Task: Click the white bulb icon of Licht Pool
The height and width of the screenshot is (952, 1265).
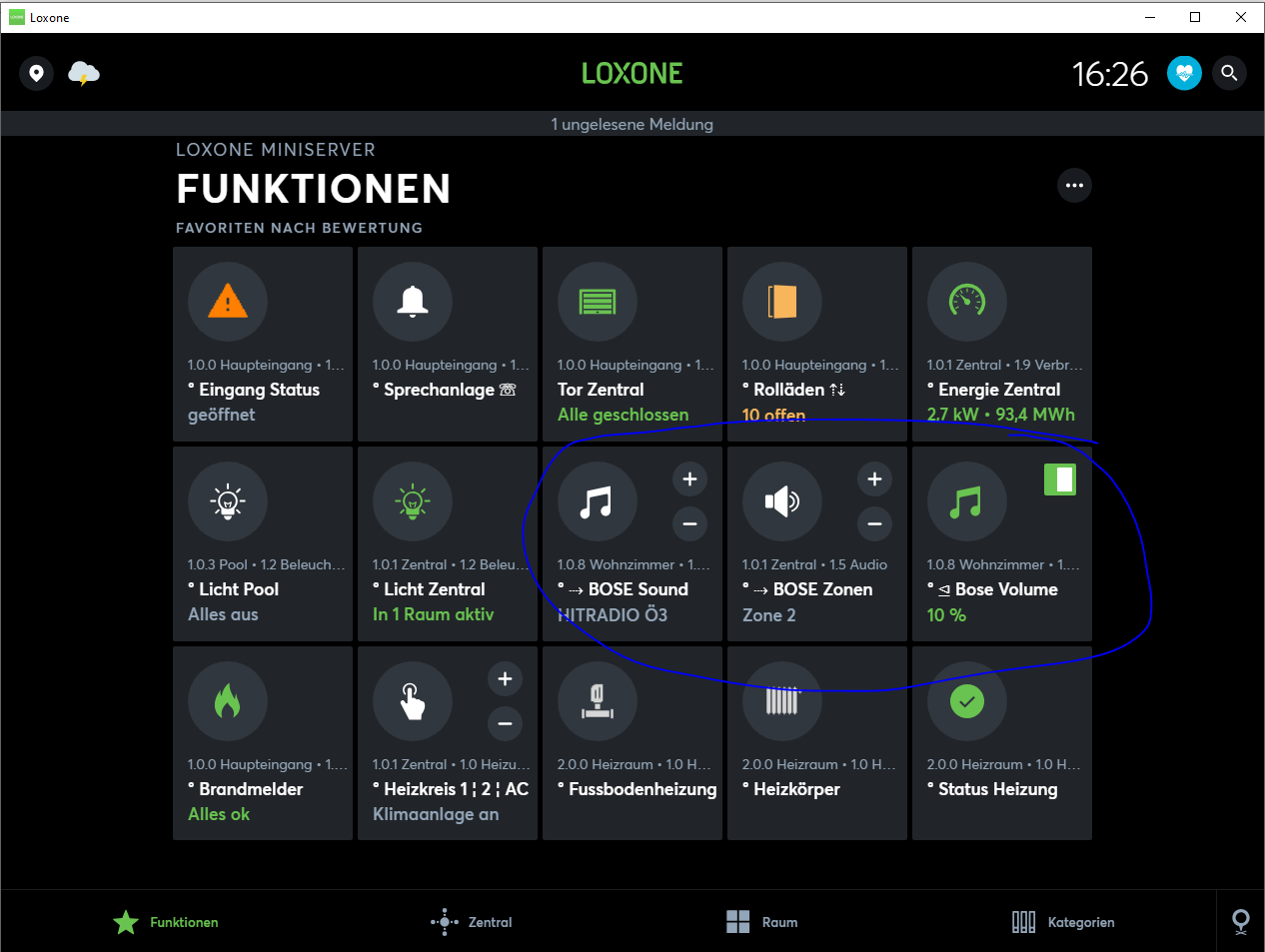Action: click(228, 500)
